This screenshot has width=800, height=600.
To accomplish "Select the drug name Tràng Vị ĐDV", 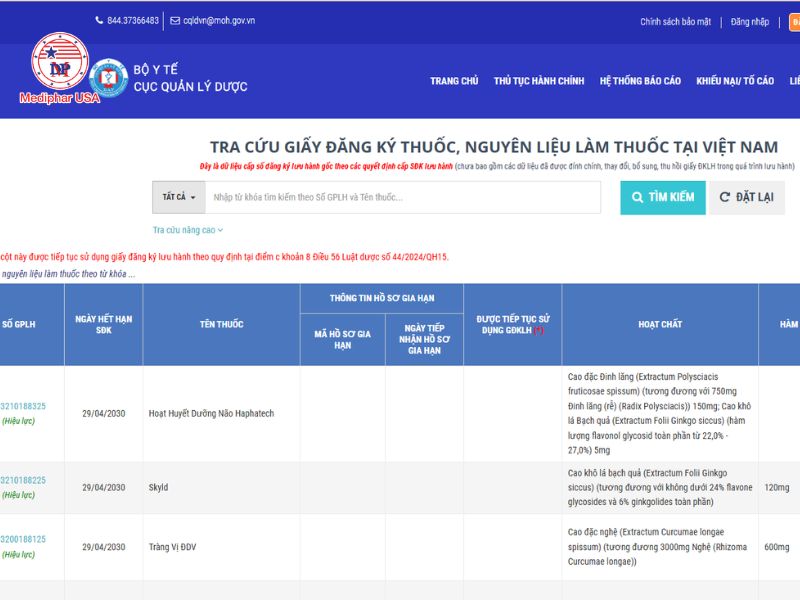I will coord(172,547).
